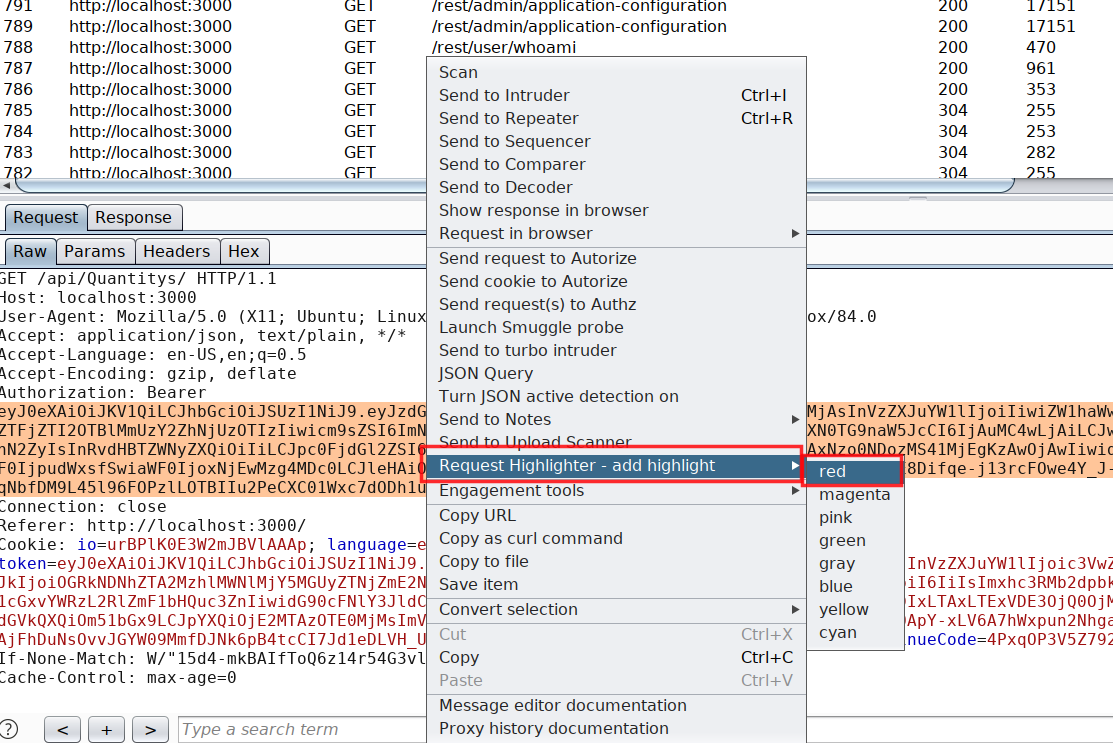Click Send cookie to Autorize

tap(616, 281)
